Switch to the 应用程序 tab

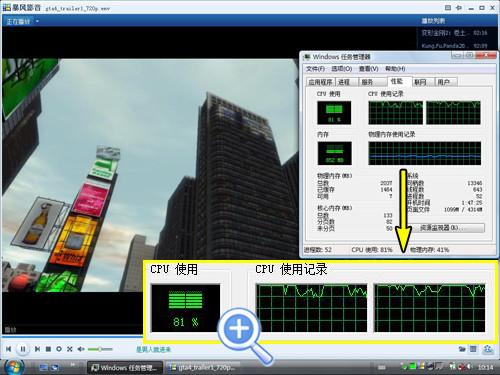pyautogui.click(x=320, y=82)
